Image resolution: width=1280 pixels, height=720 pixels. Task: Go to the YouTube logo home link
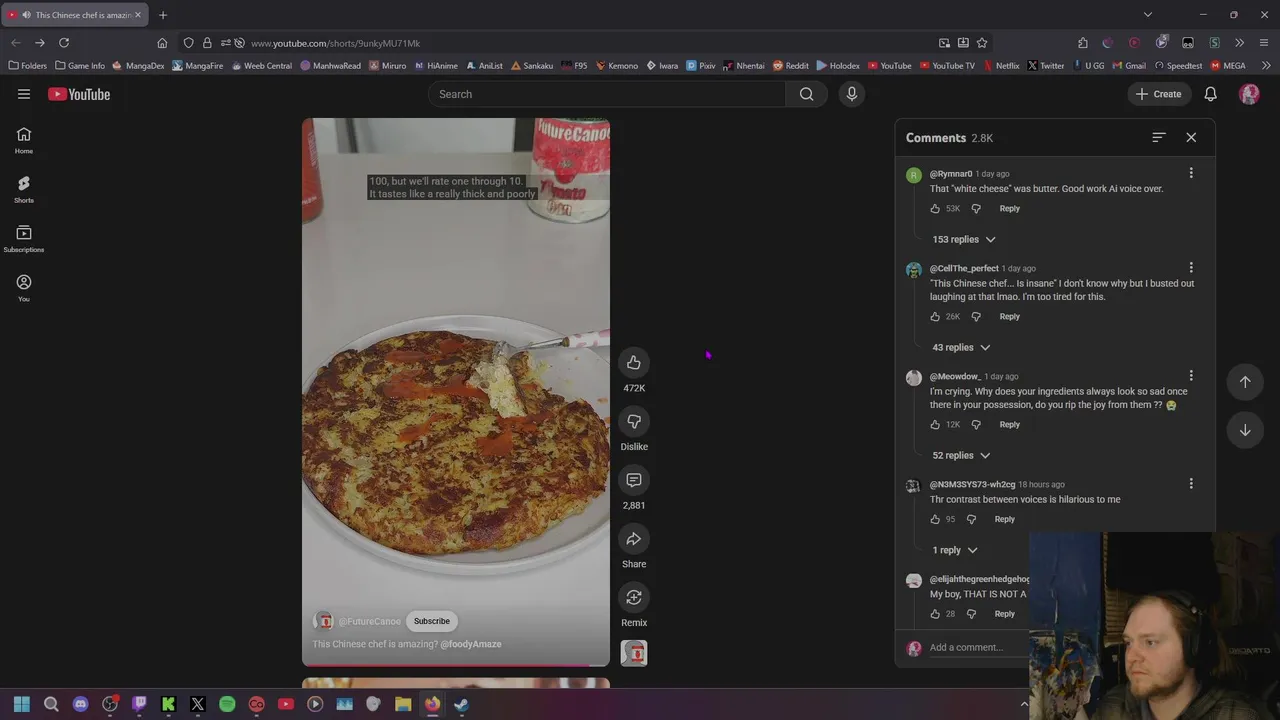[x=79, y=94]
